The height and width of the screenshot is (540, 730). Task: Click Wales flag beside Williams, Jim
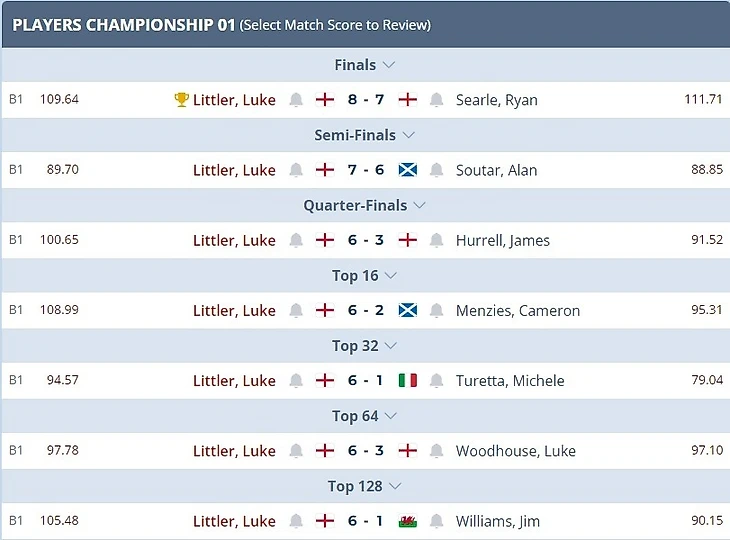(x=407, y=521)
